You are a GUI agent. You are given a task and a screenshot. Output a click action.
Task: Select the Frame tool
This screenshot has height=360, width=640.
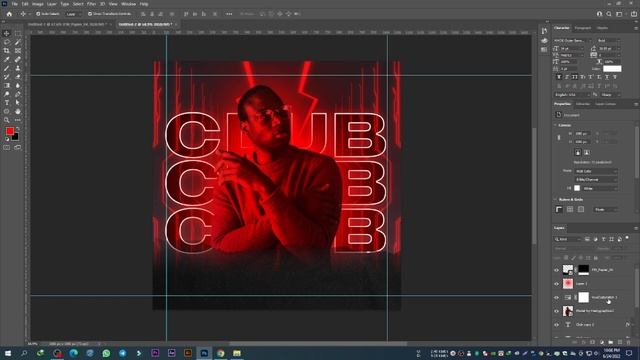click(18, 51)
